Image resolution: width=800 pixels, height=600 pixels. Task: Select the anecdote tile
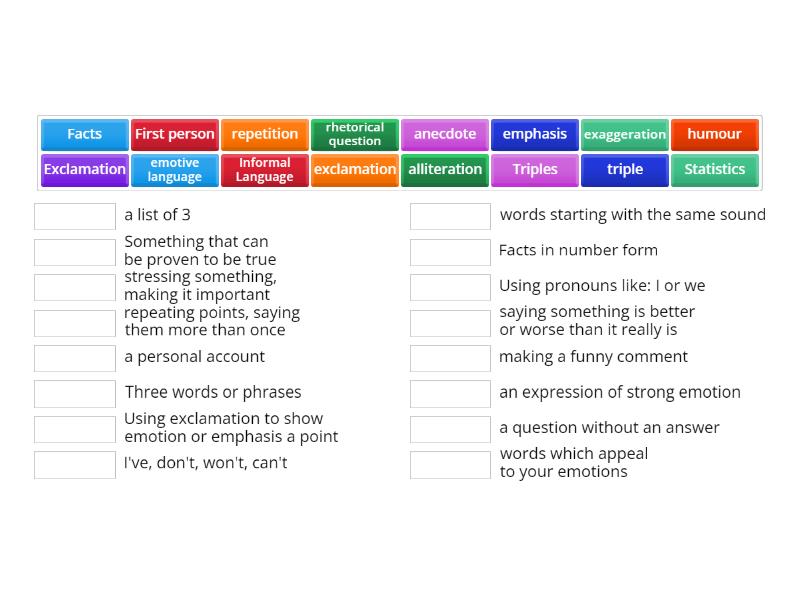(x=444, y=134)
